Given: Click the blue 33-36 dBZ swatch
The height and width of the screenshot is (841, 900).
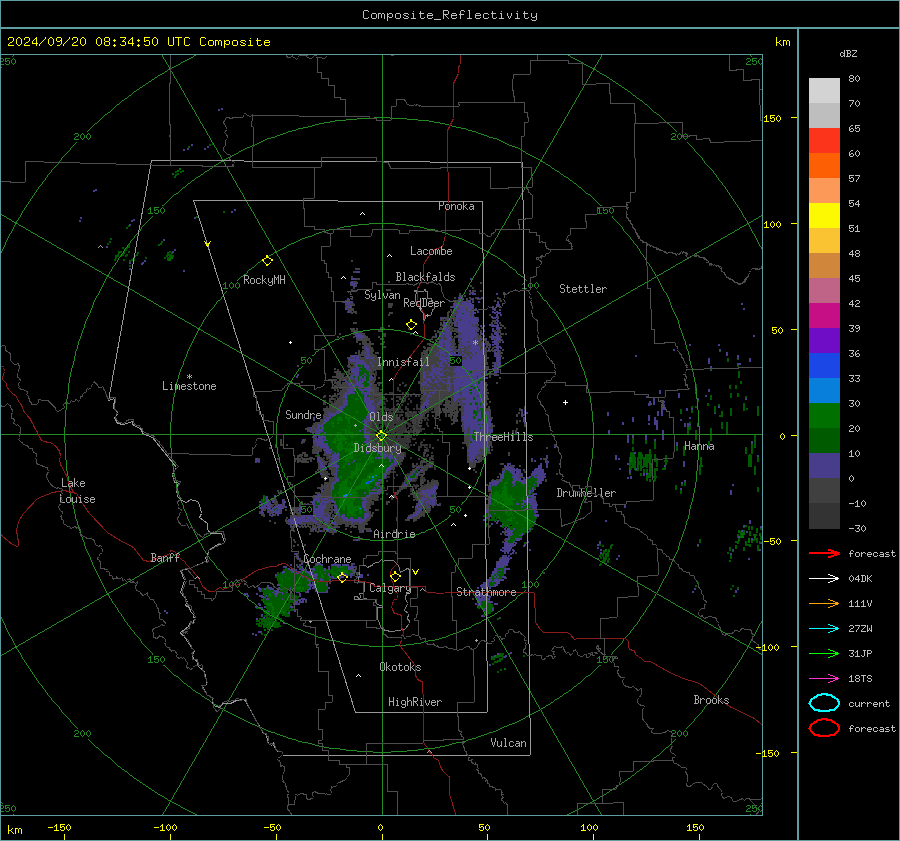Looking at the screenshot, I should coord(824,366).
